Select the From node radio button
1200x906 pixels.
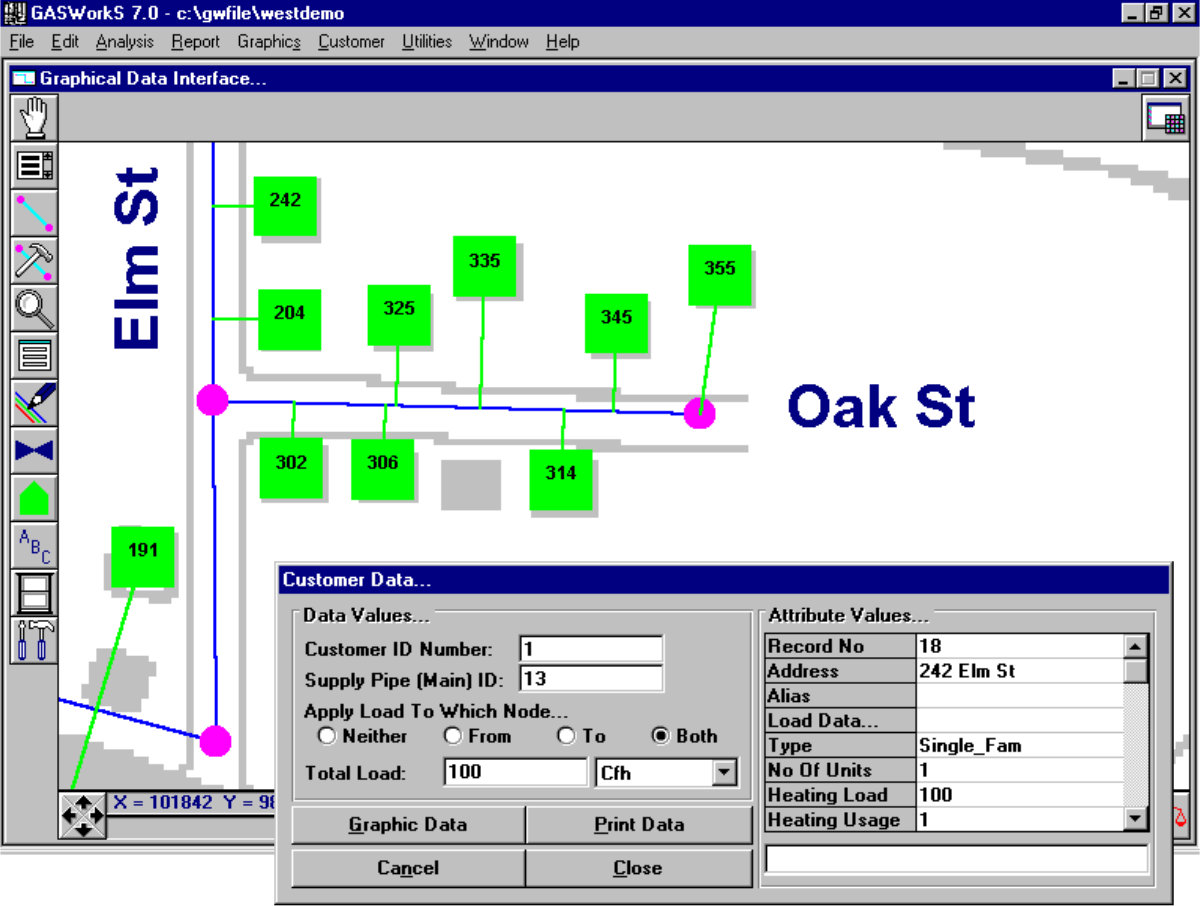point(453,736)
